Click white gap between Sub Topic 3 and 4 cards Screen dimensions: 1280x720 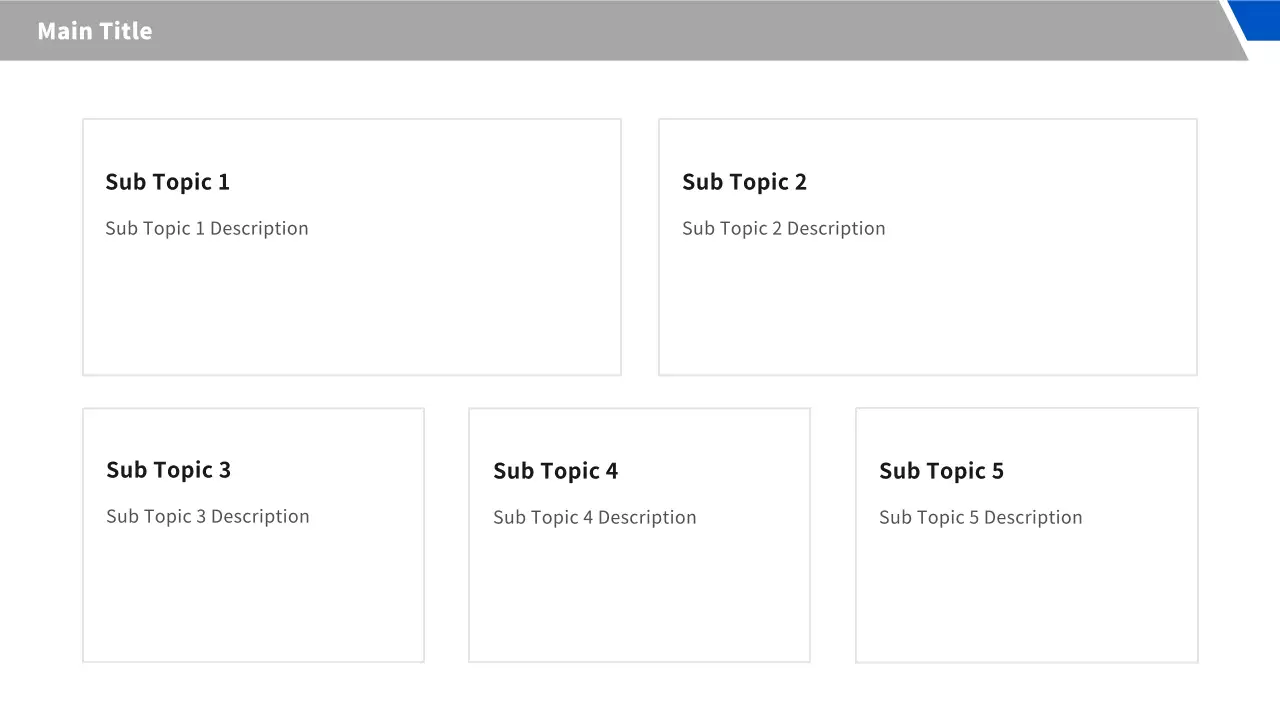coord(446,535)
